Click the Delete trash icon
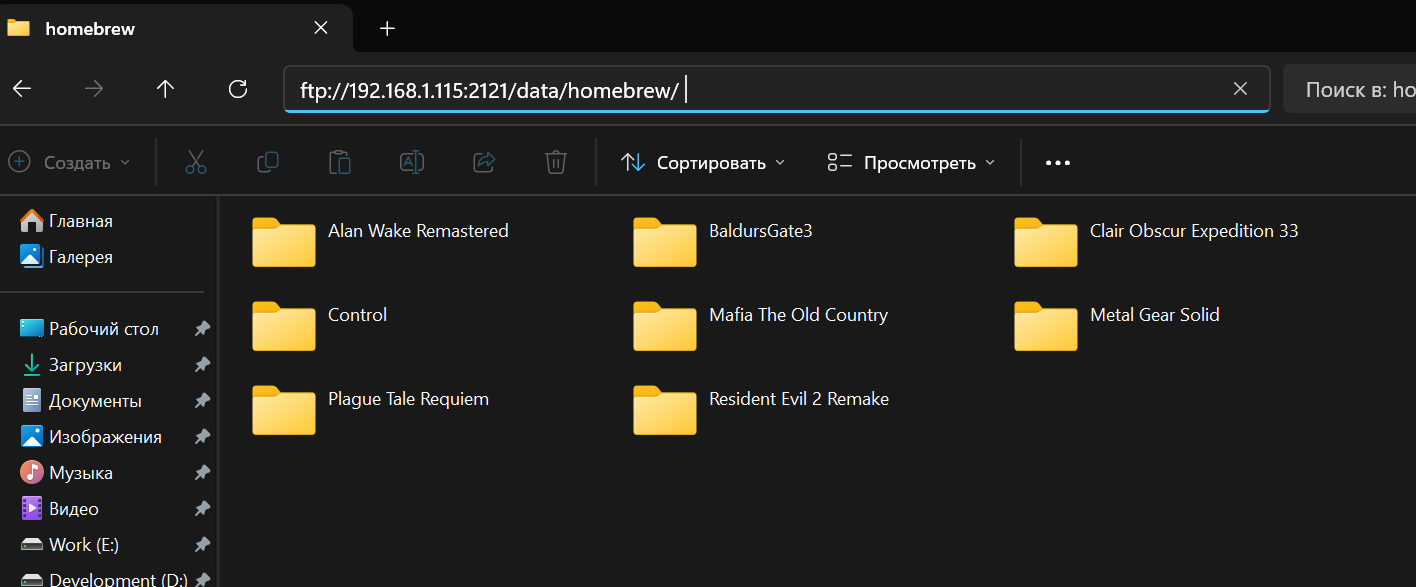Screen dimensions: 1416x587 (556, 162)
